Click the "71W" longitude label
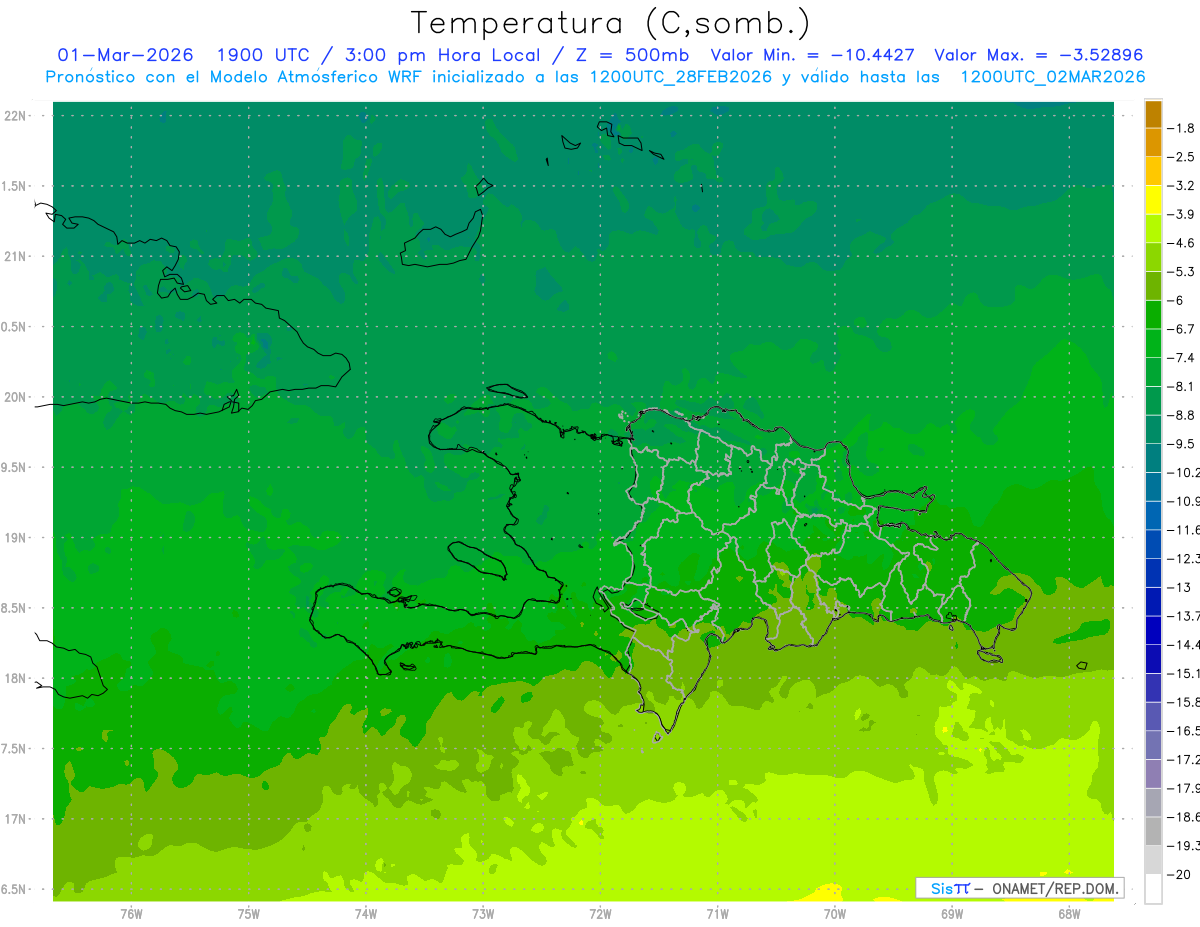The height and width of the screenshot is (927, 1200). [x=717, y=914]
